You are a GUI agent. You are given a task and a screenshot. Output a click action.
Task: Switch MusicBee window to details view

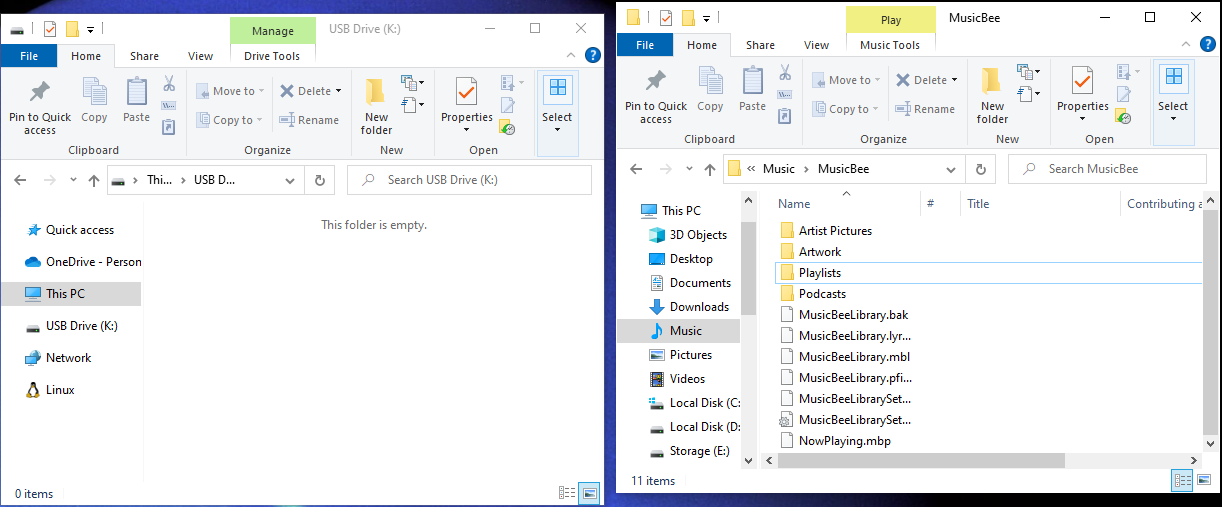pyautogui.click(x=1182, y=480)
